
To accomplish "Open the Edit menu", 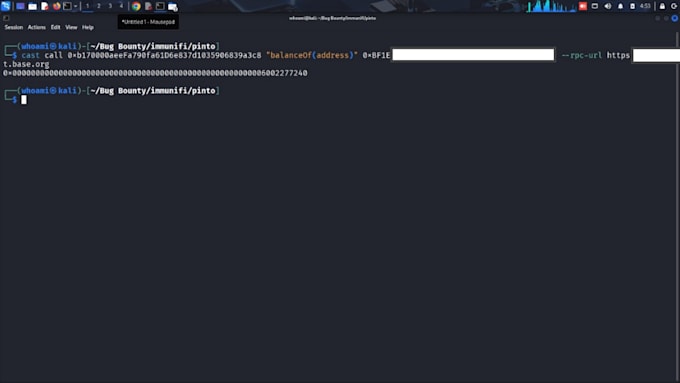I will point(55,27).
